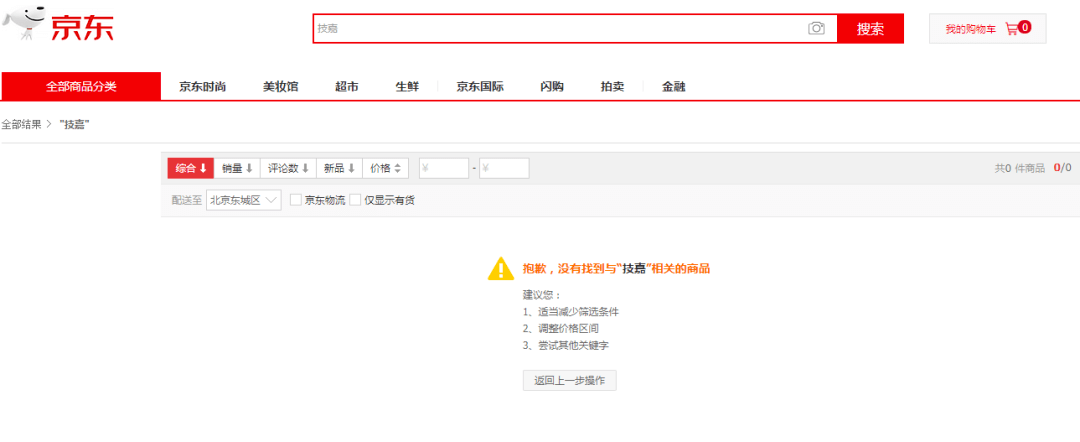1080x442 pixels.
Task: Enable 京东物流 checkbox
Action: point(296,200)
